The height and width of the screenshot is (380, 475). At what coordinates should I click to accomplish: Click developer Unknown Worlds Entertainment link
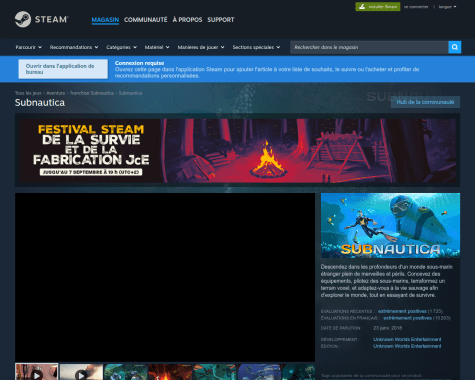click(x=407, y=339)
